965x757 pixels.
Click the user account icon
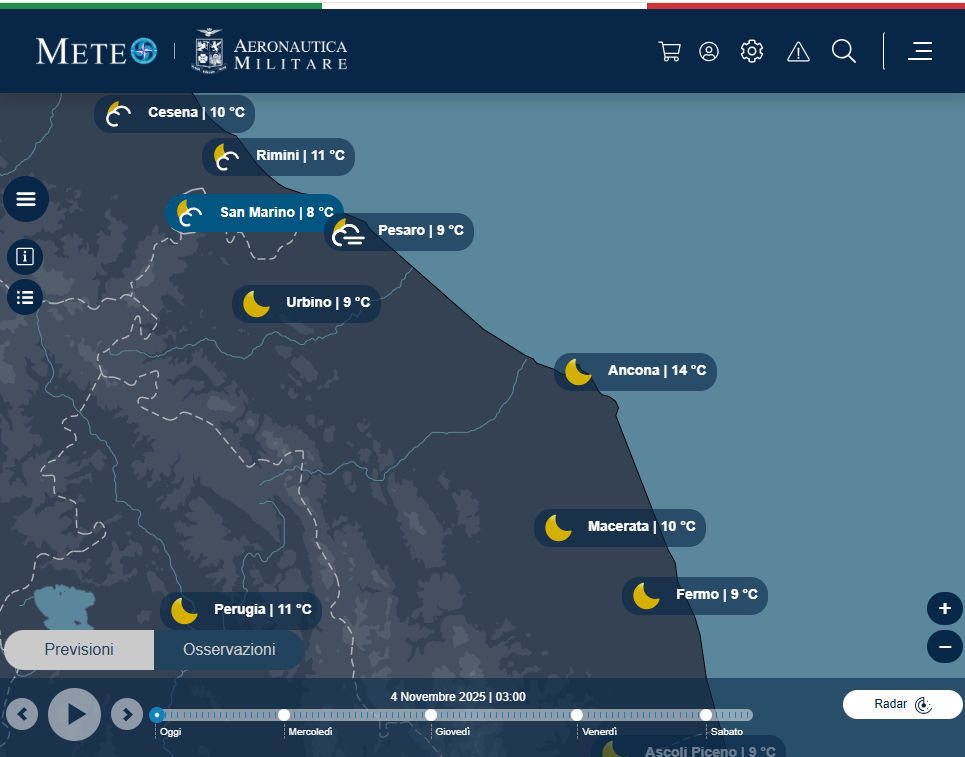click(x=709, y=52)
